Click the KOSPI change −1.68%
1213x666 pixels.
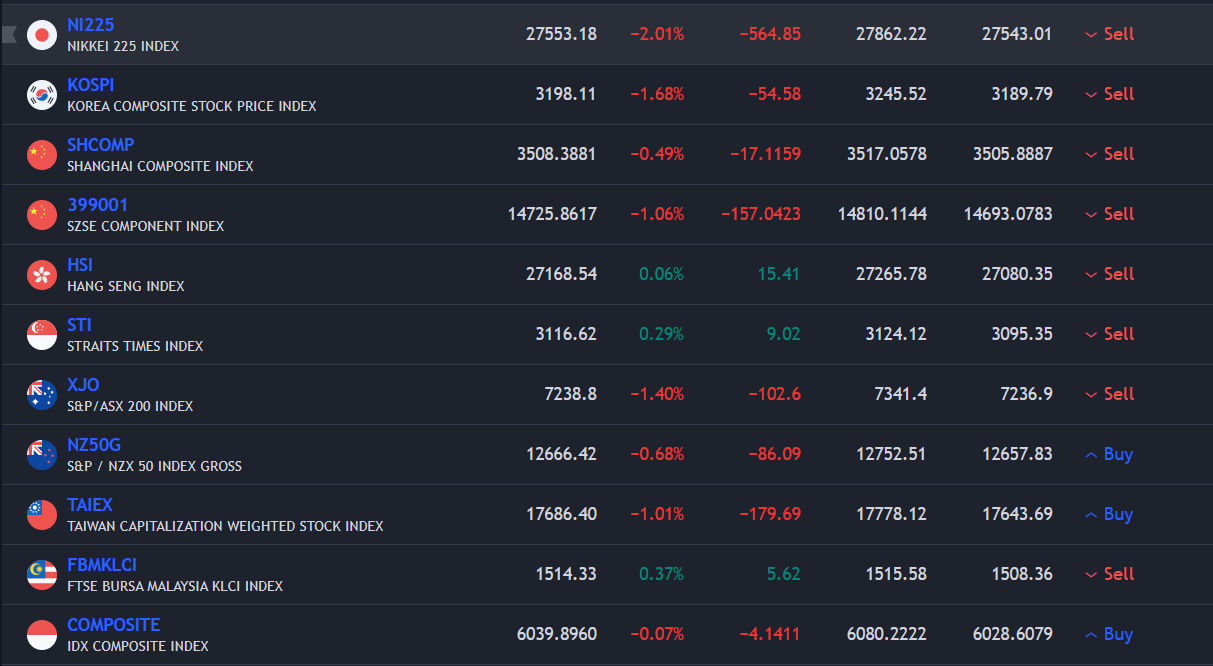pos(657,94)
